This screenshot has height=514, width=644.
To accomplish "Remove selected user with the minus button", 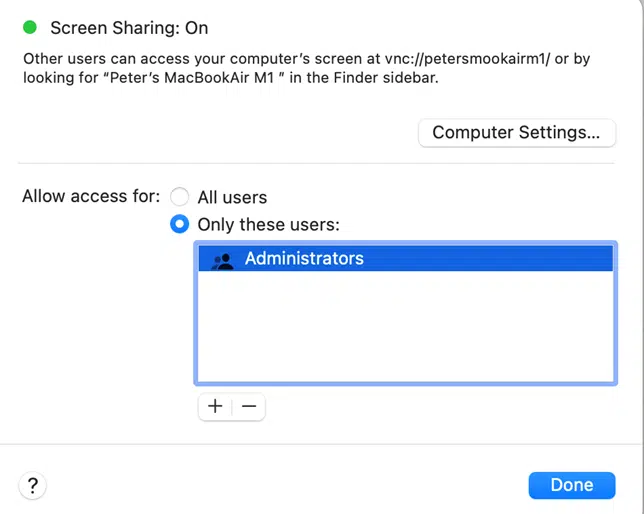I will click(249, 406).
